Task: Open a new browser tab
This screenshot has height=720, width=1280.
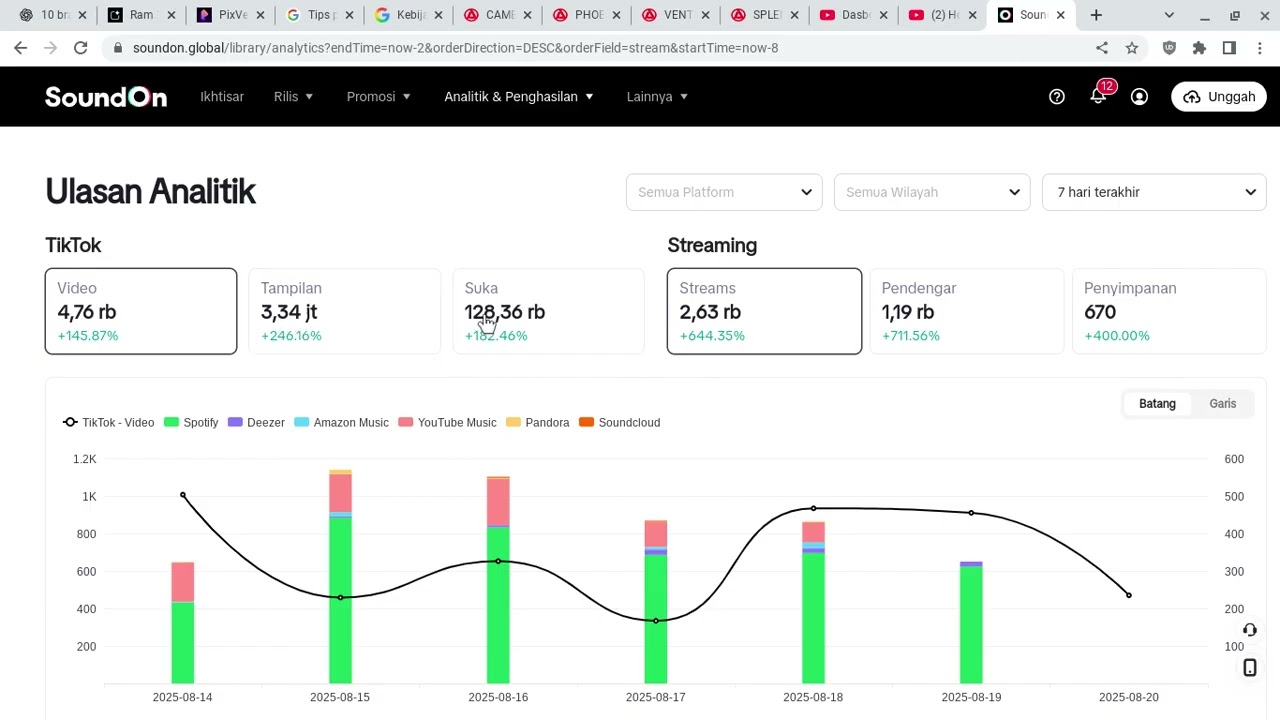Action: point(1096,15)
